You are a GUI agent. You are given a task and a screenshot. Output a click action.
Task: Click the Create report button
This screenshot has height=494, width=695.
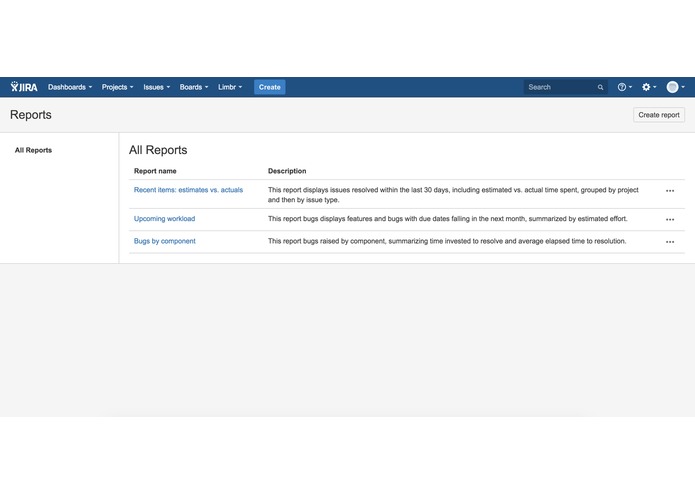coord(659,115)
